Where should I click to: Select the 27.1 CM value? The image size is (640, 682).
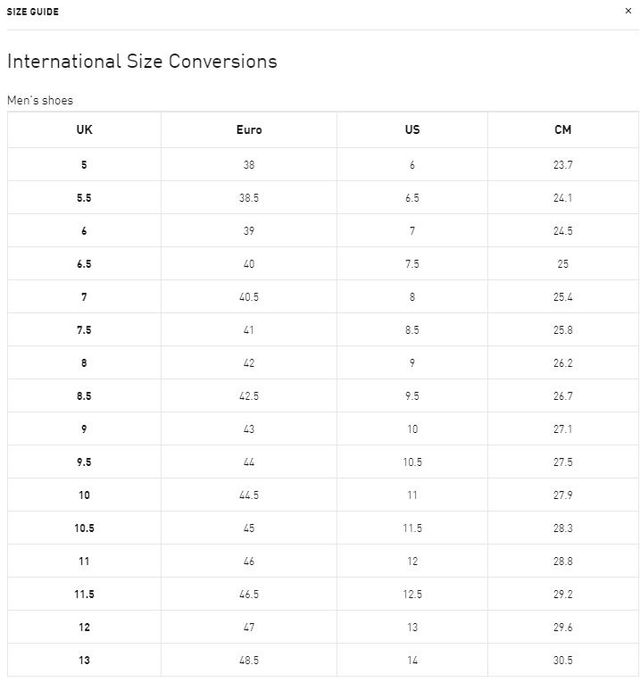point(563,429)
